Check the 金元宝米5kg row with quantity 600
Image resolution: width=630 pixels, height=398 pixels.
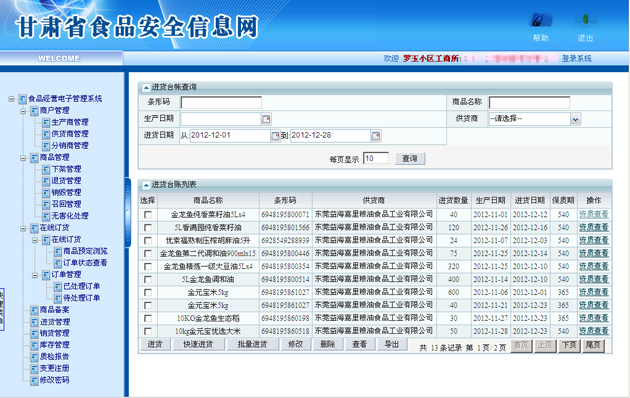(x=148, y=292)
